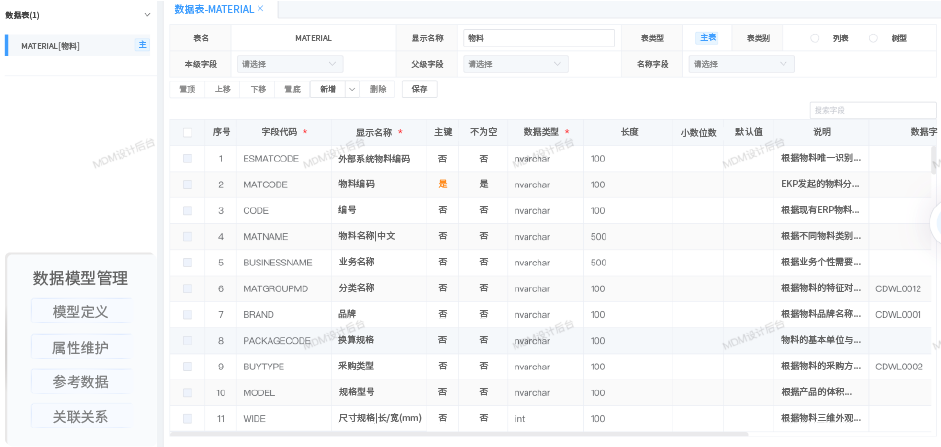Viewport: 941px width, 447px height.
Task: Tick the select-all checkbox in table header
Action: (x=187, y=132)
